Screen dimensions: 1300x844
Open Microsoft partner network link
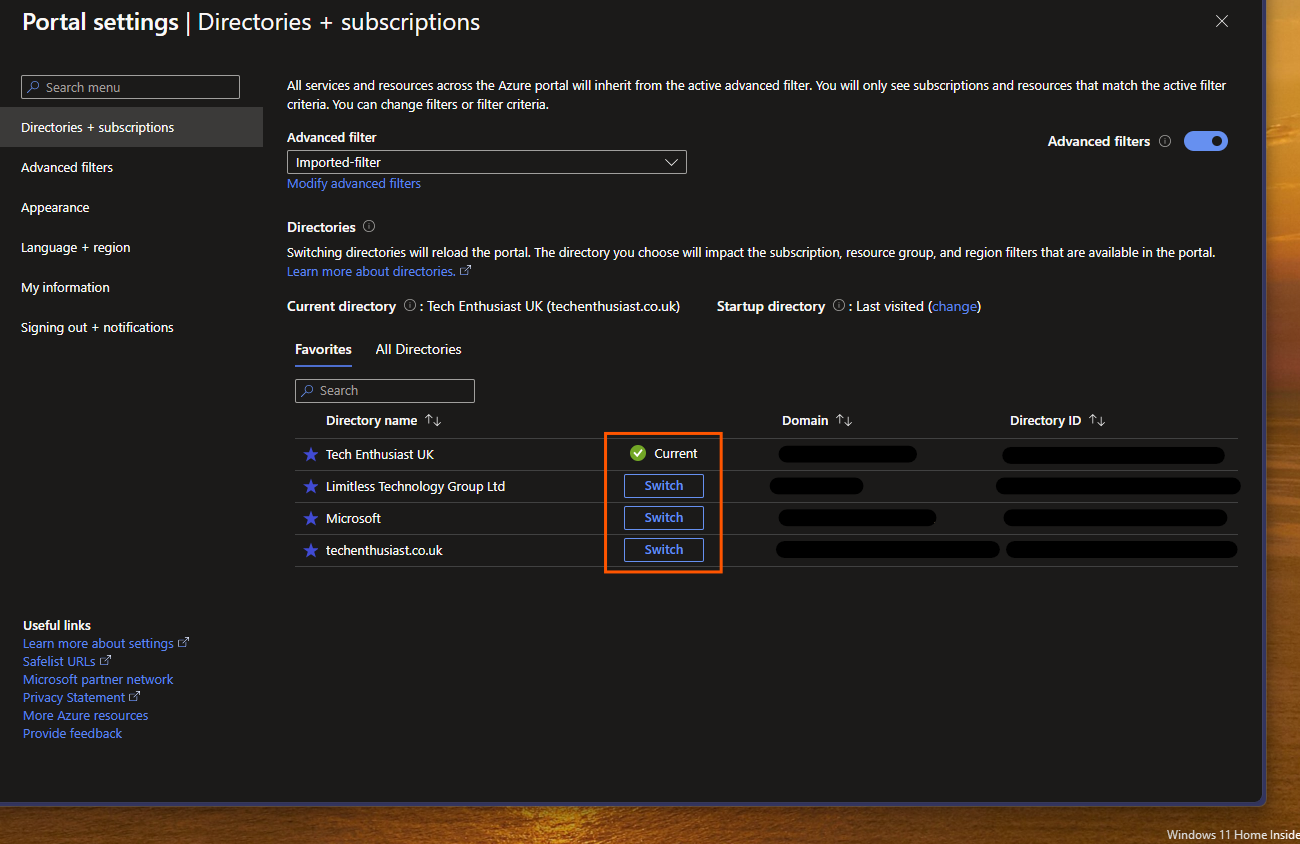click(98, 680)
